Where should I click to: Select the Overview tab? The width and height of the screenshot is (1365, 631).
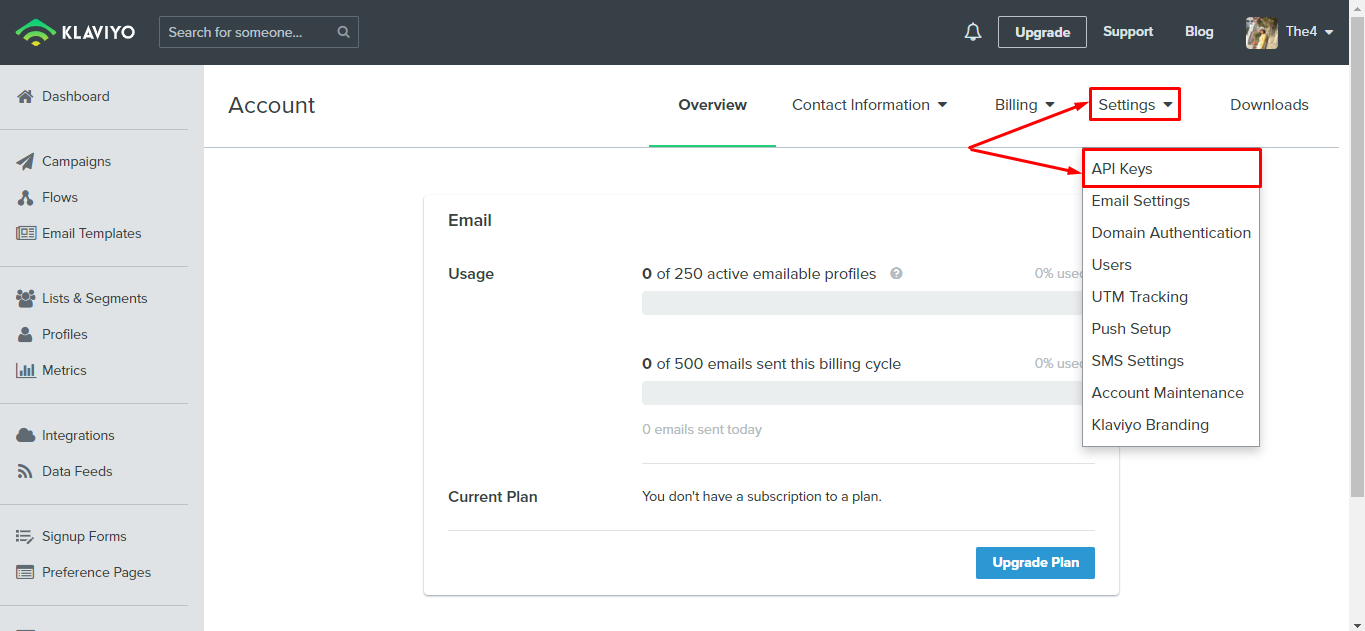(712, 105)
